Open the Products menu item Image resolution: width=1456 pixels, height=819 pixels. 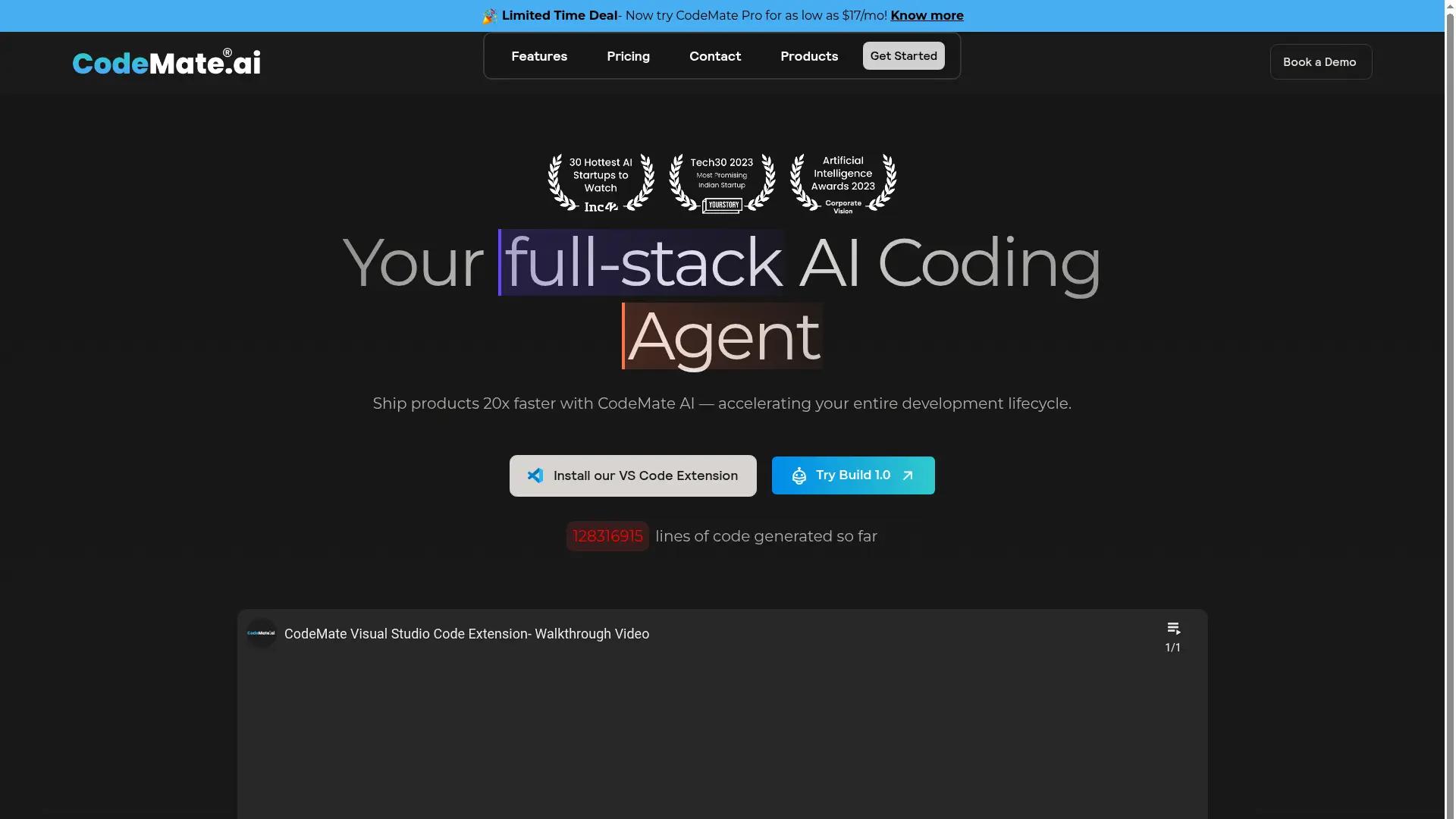coord(808,56)
